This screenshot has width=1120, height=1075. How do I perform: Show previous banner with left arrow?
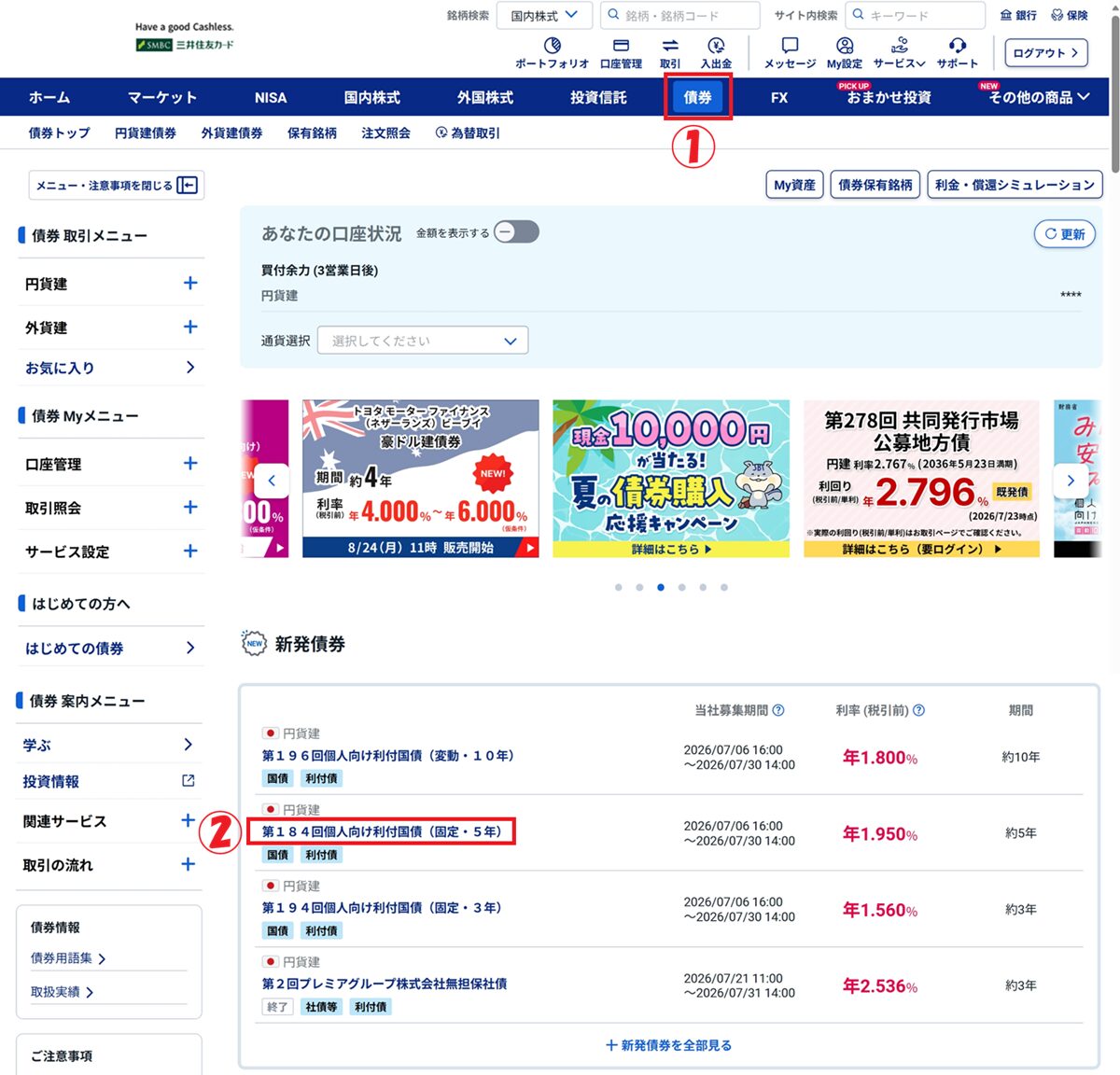pos(272,481)
